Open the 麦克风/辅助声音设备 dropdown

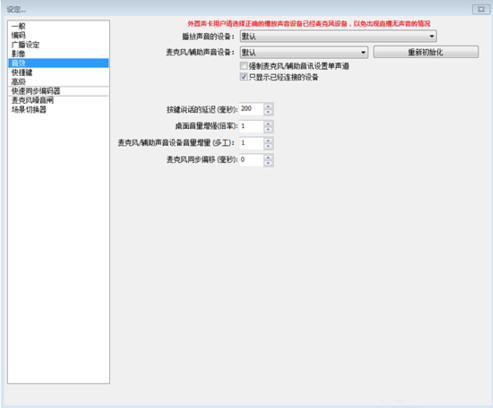coord(304,52)
